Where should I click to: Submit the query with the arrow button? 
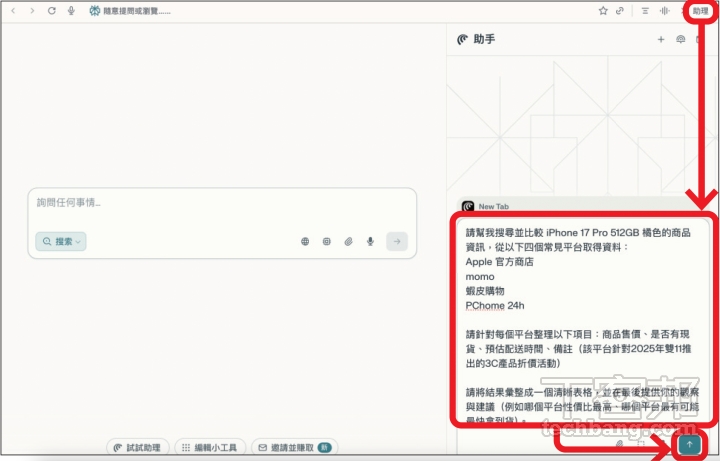coord(397,242)
